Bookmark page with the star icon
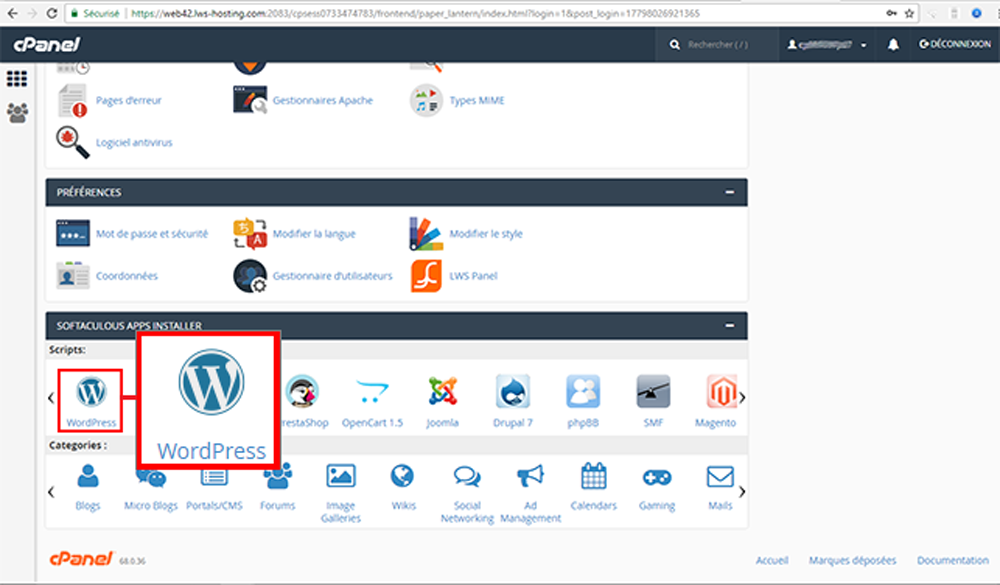 tap(909, 13)
